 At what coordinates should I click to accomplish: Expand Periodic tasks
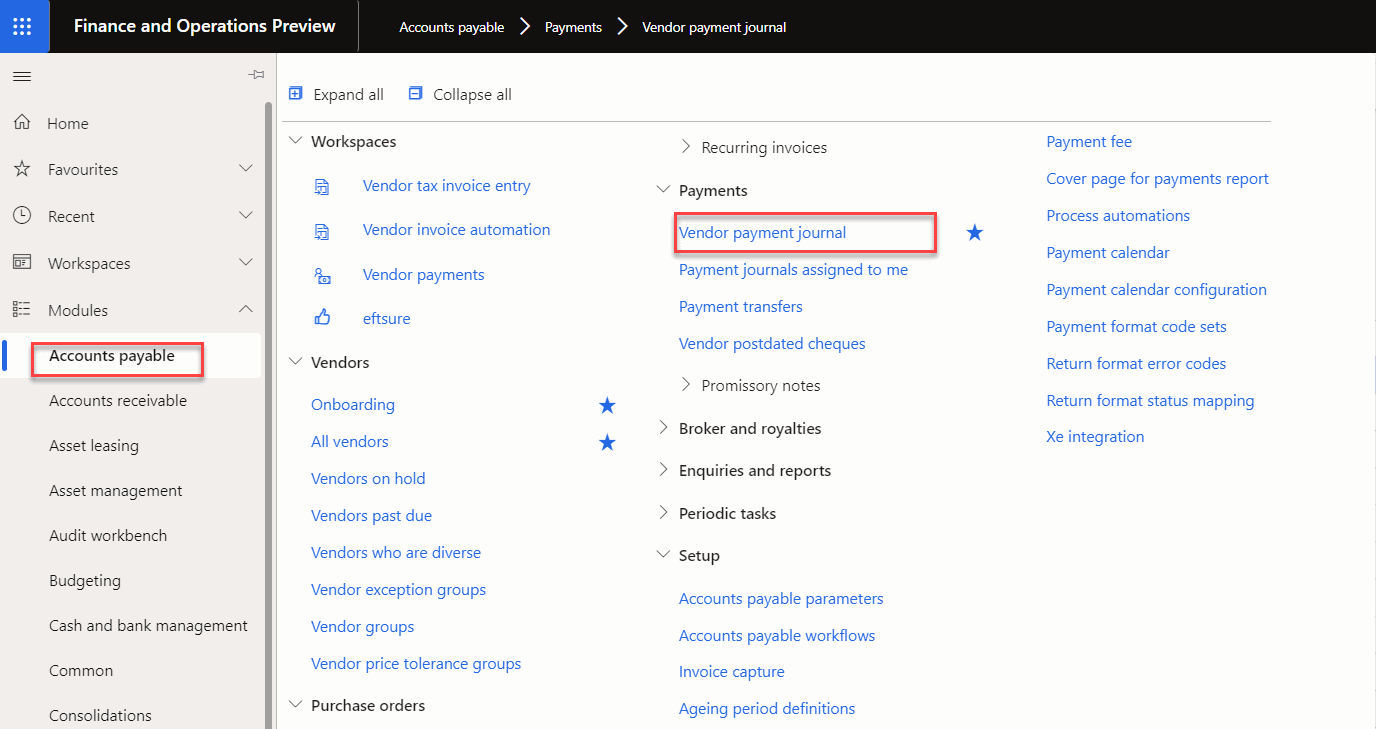[x=663, y=513]
